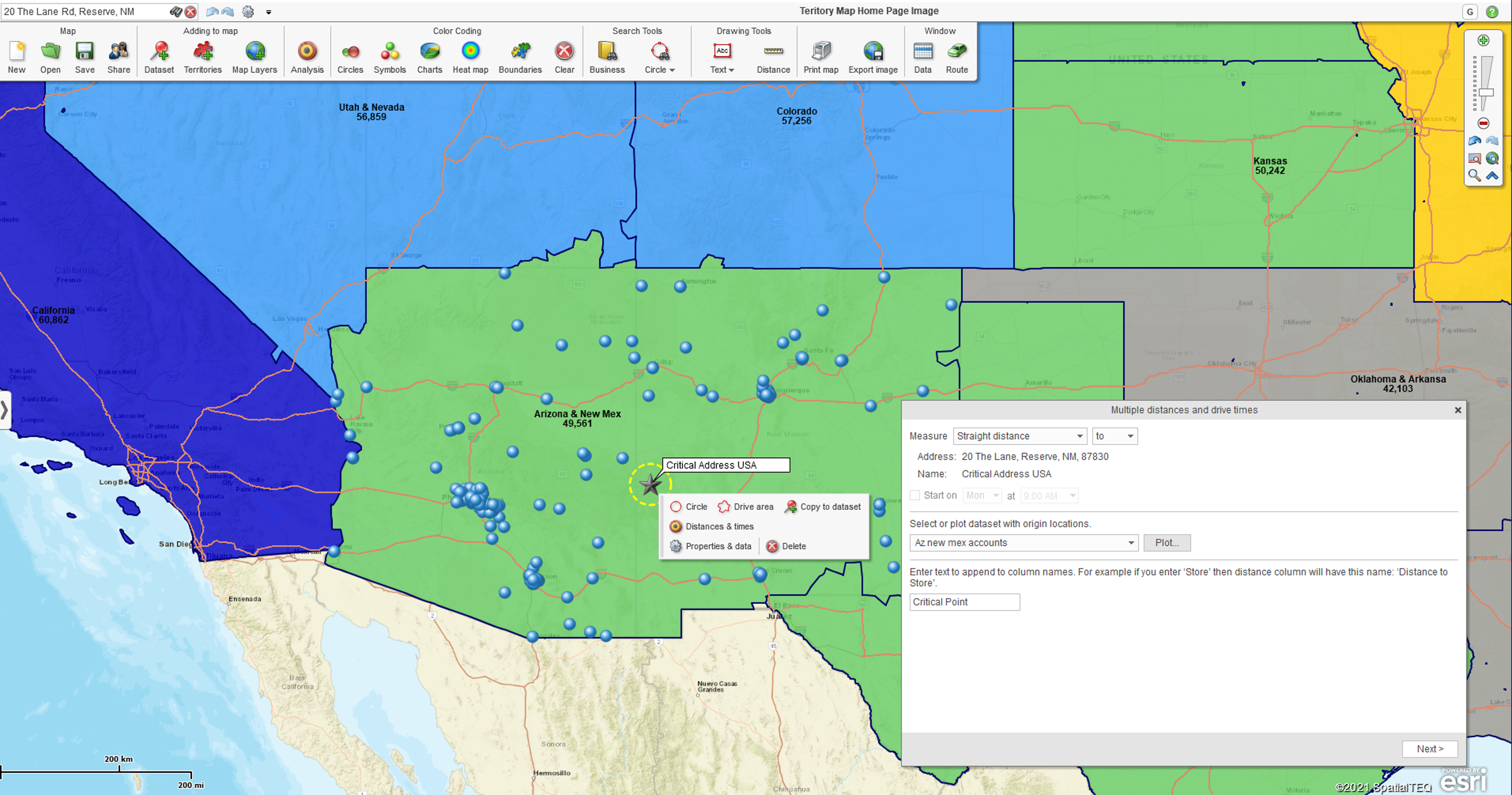This screenshot has width=1512, height=795.
Task: Open the Boundaries tool
Action: coord(520,58)
